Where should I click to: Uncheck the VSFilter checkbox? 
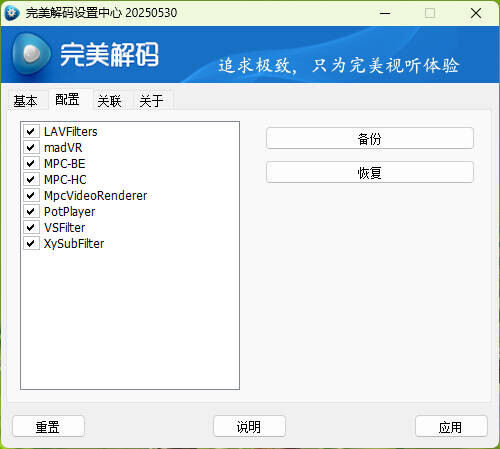(31, 227)
